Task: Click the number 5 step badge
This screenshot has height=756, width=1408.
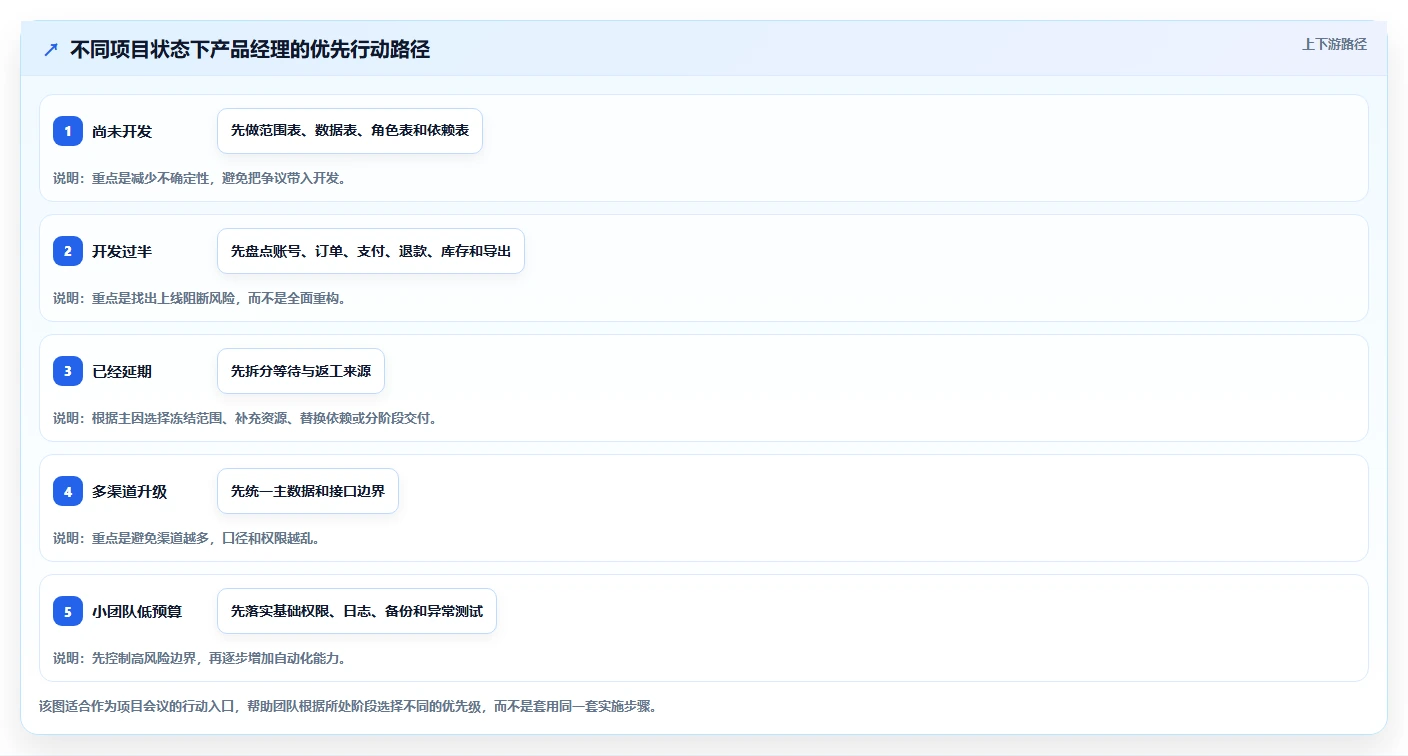Action: point(68,611)
